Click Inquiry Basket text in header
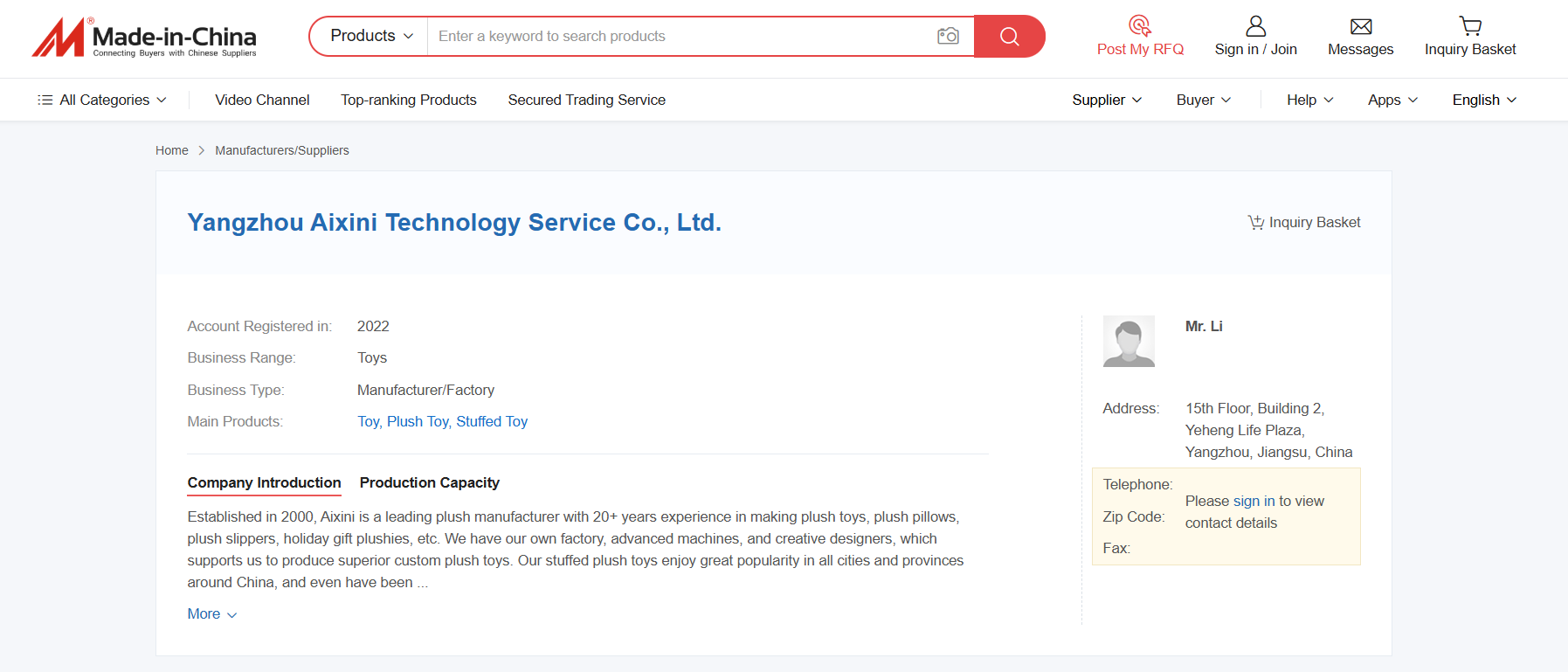Viewport: 1568px width, 672px height. tap(1470, 49)
